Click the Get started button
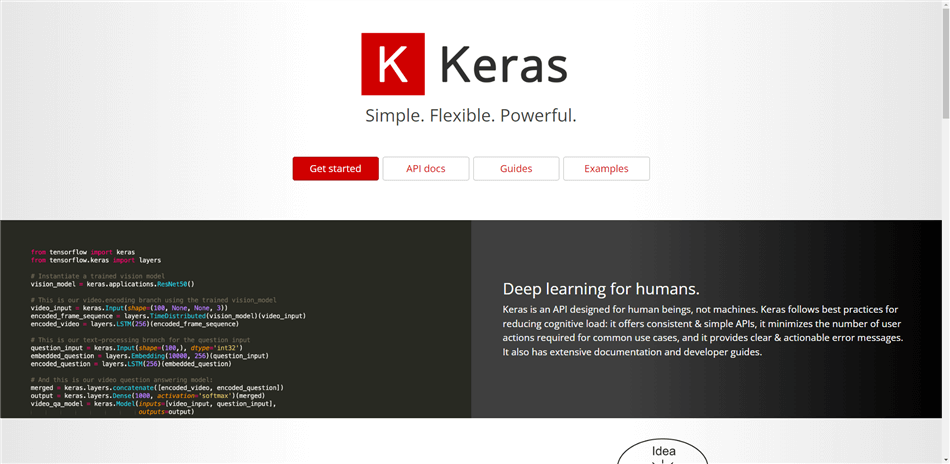The image size is (950, 464). click(x=336, y=168)
